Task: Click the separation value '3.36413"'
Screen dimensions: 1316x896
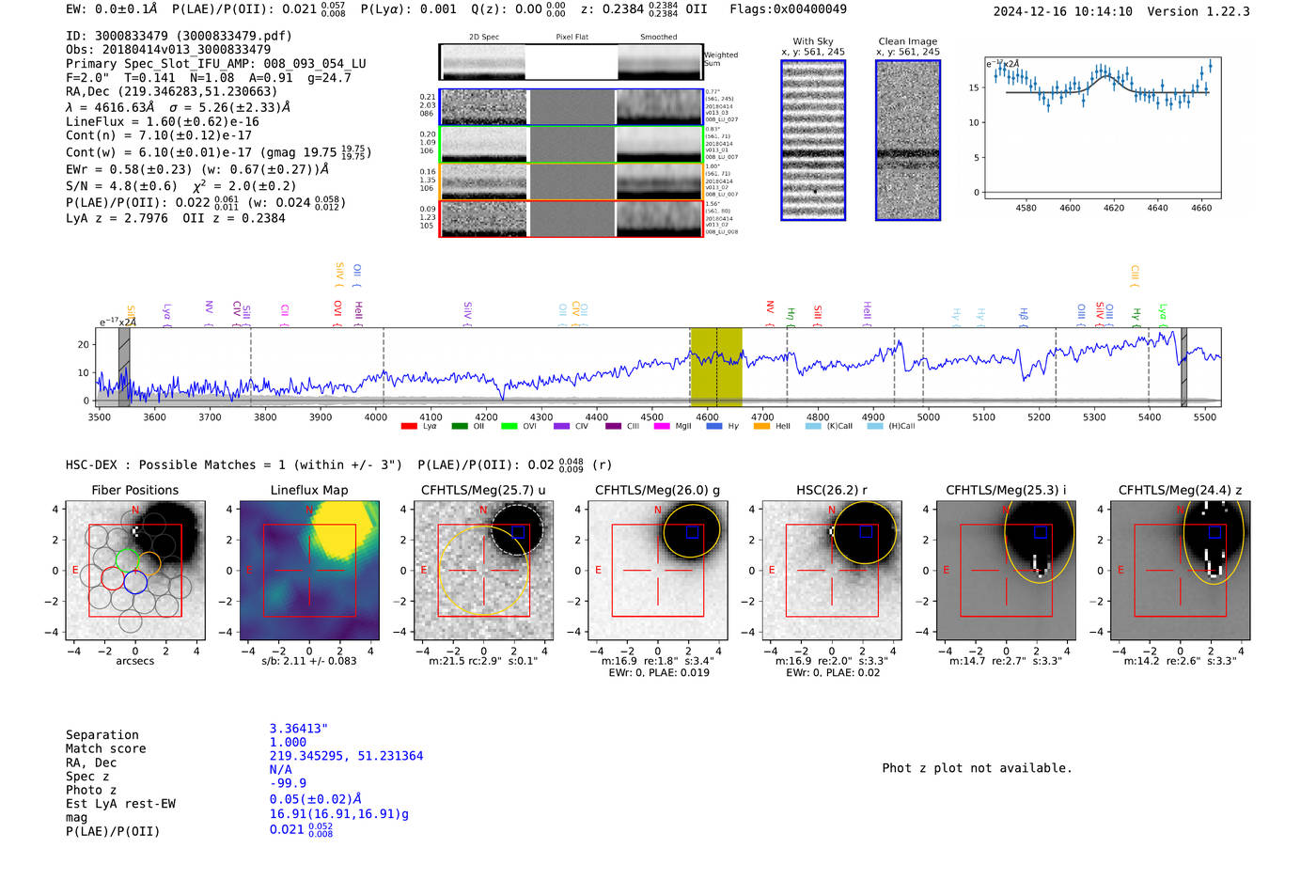Action: point(299,729)
